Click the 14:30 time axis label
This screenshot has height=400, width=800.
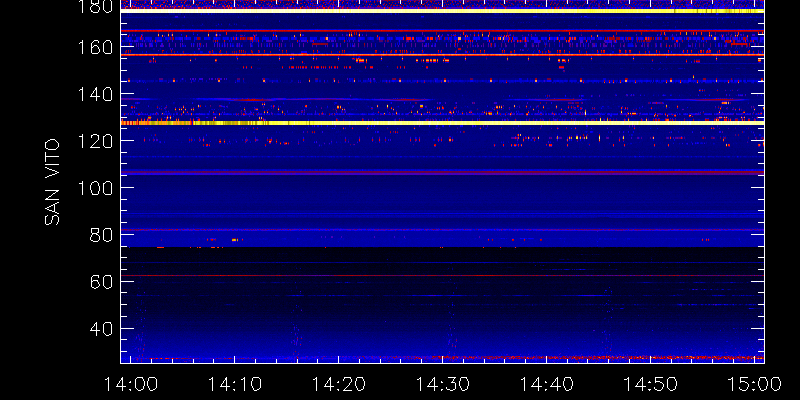point(442,384)
